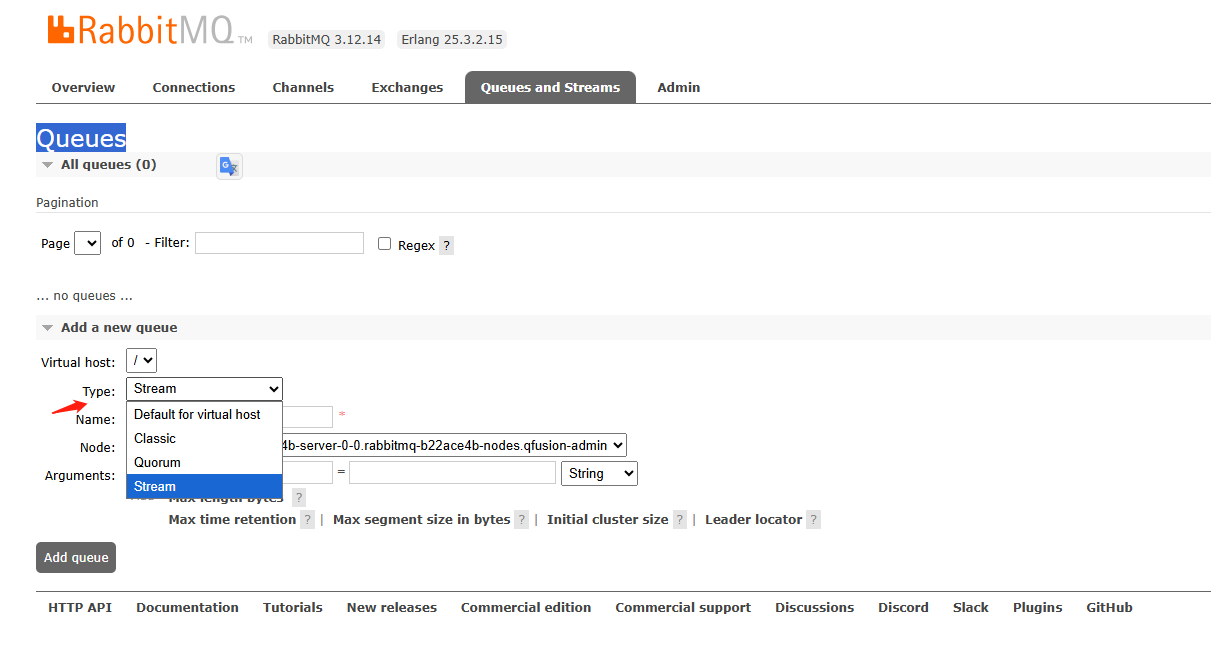The height and width of the screenshot is (652, 1211).
Task: Select Stream queue type option
Action: point(204,486)
